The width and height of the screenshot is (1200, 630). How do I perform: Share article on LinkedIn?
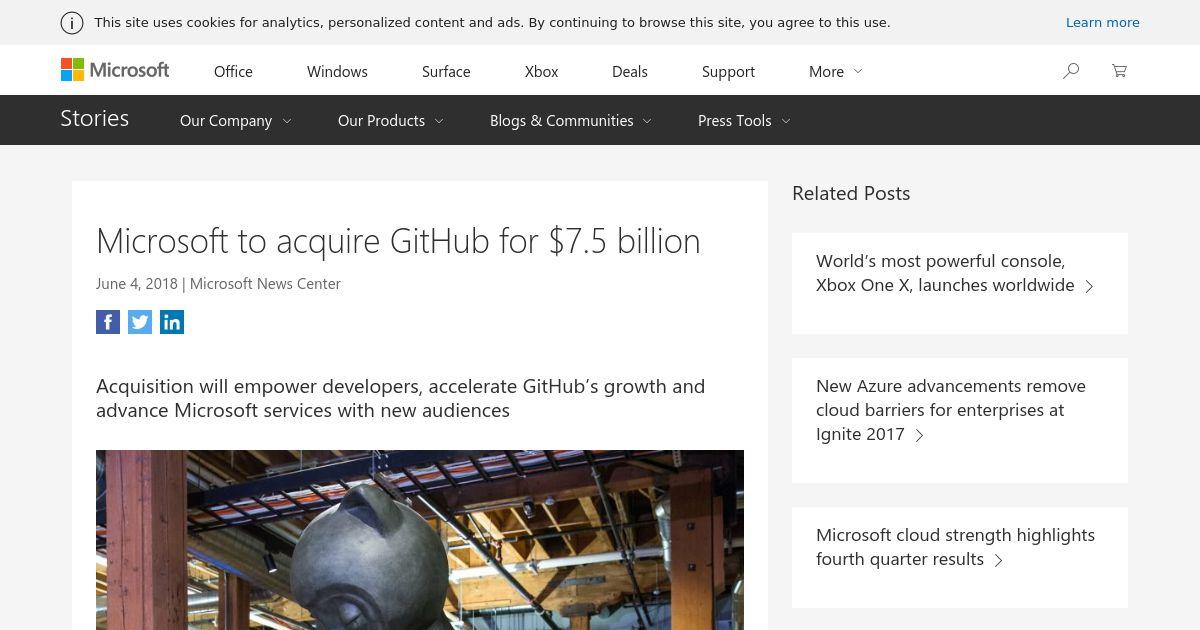click(x=172, y=322)
